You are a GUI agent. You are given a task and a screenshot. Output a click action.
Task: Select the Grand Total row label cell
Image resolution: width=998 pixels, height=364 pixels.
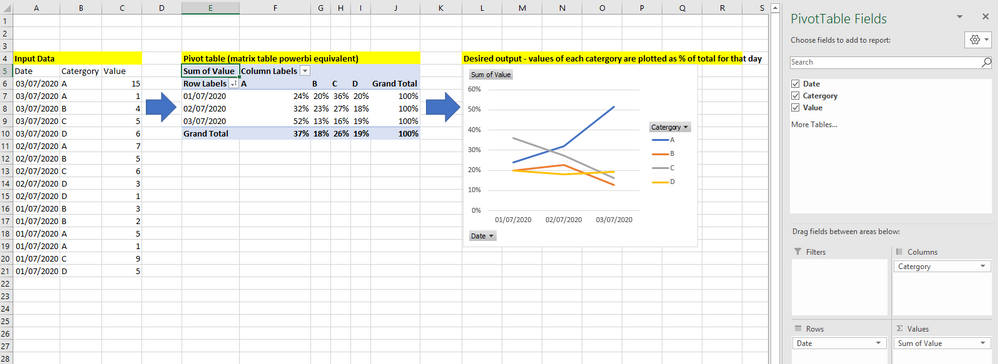click(x=210, y=134)
